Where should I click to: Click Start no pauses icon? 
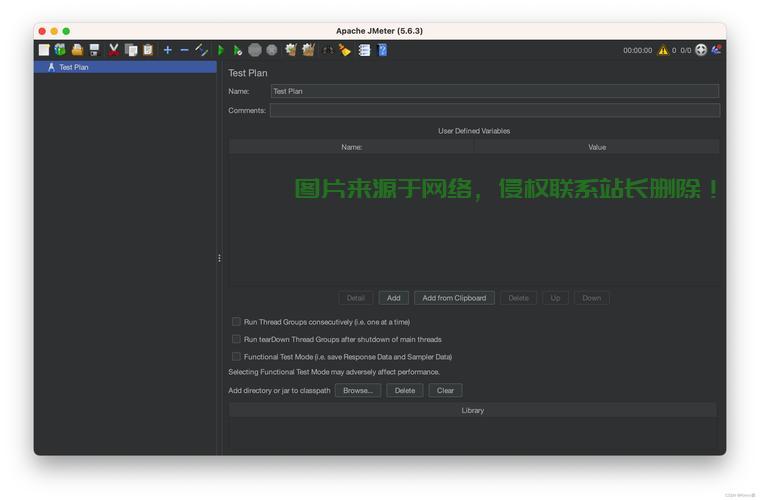point(238,50)
